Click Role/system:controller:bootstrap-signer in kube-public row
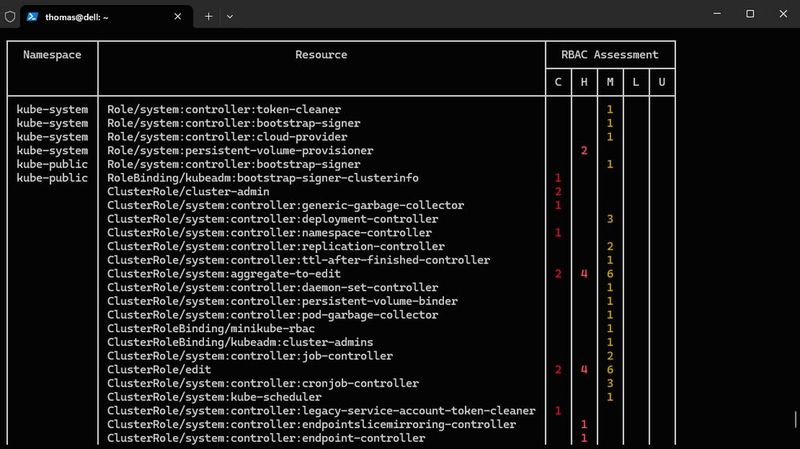Screen dimensions: 800x449 point(234,164)
